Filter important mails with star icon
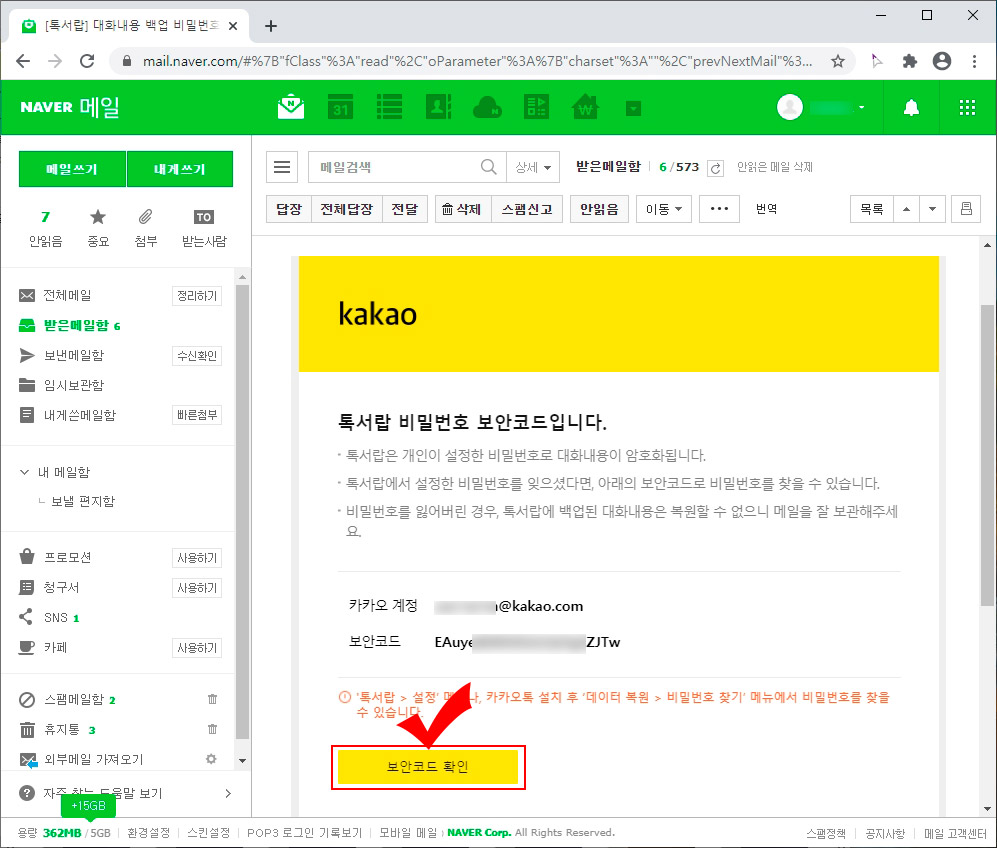997x848 pixels. tap(98, 228)
